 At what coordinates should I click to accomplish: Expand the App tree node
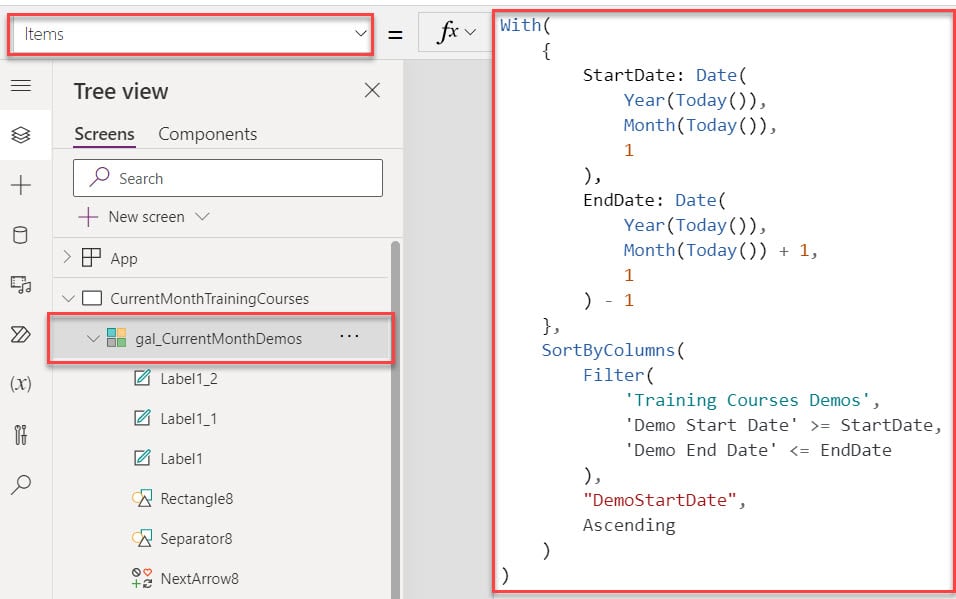(67, 258)
